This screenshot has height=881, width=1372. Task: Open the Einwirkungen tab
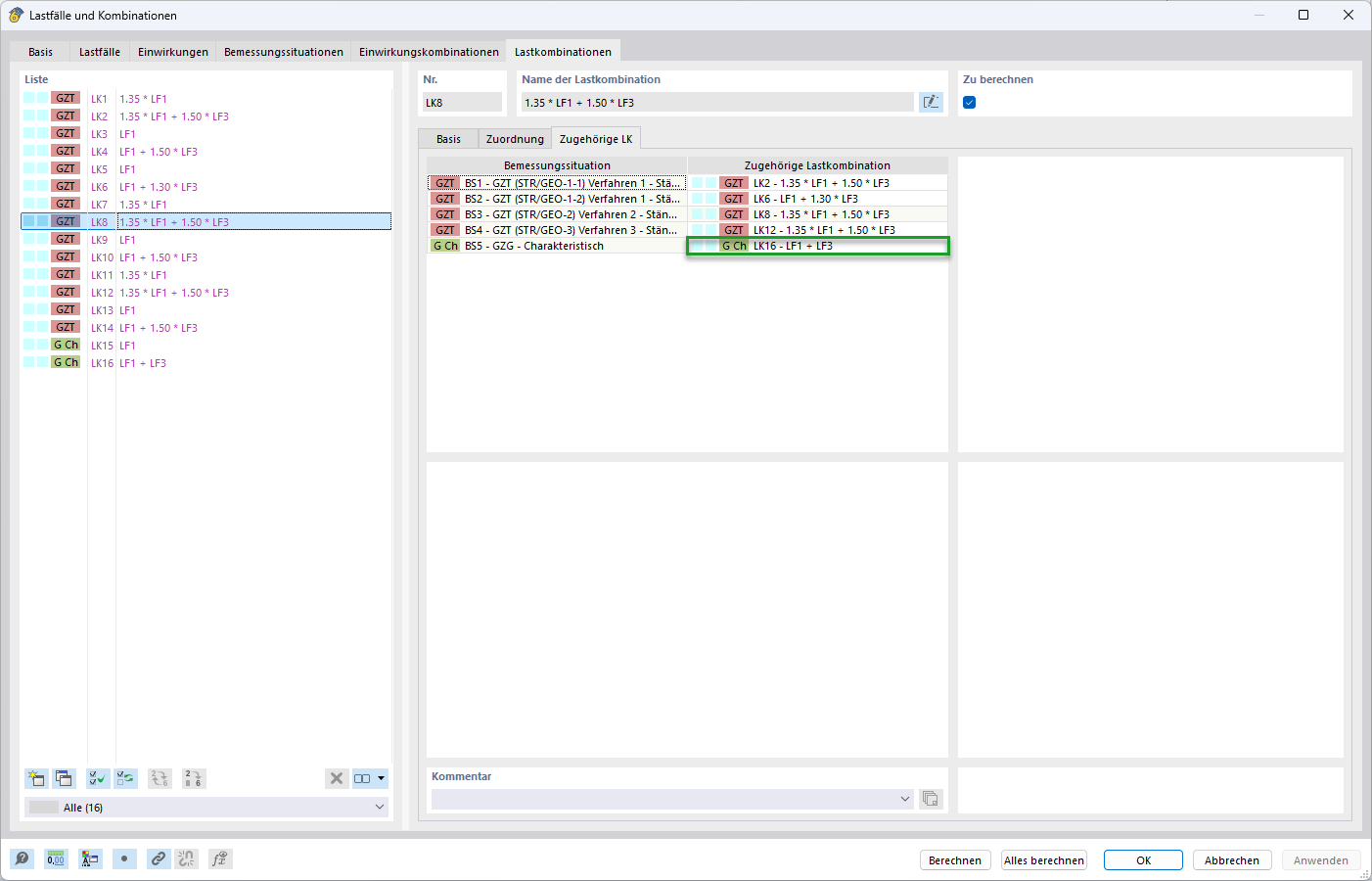point(173,52)
